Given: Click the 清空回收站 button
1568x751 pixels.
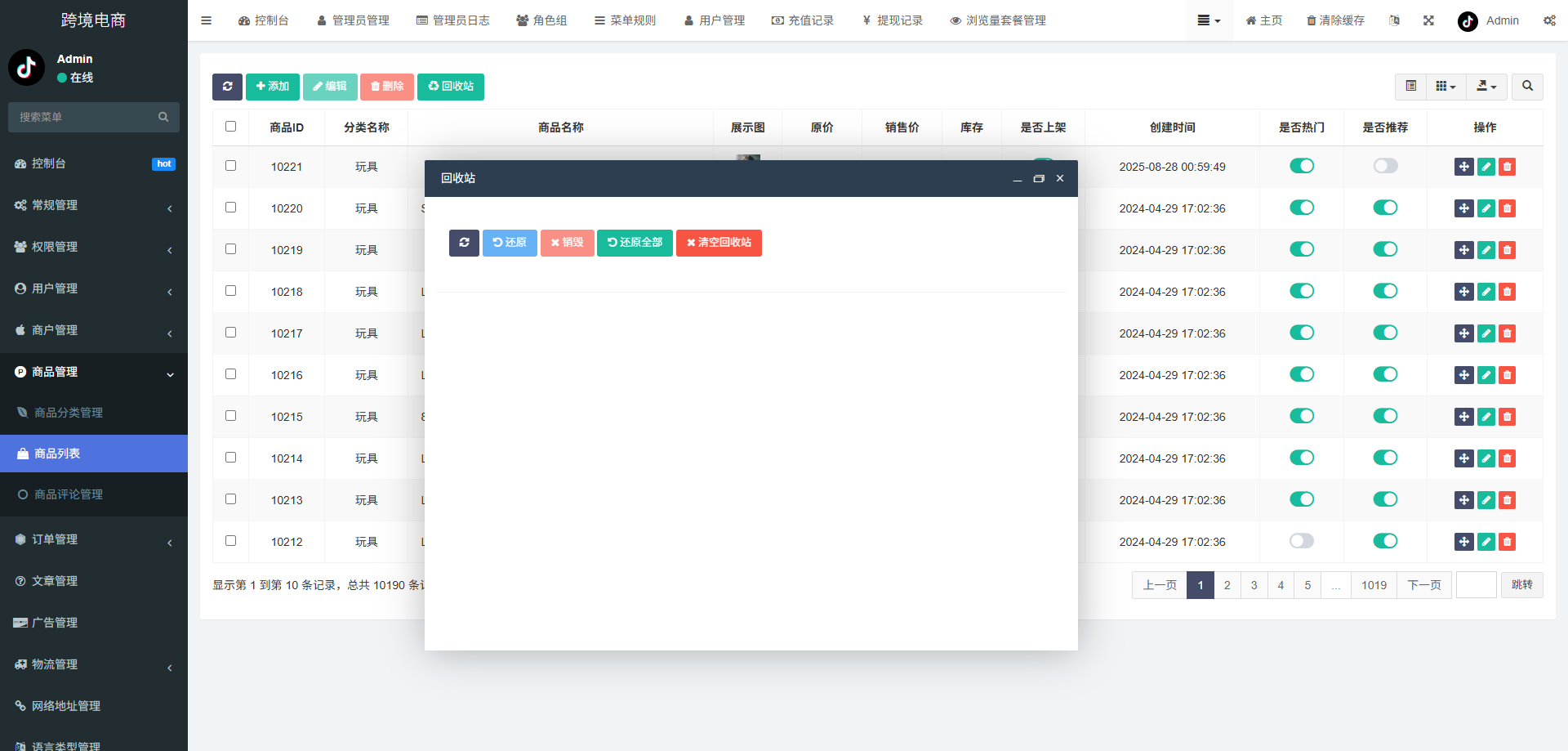Looking at the screenshot, I should click(x=719, y=243).
